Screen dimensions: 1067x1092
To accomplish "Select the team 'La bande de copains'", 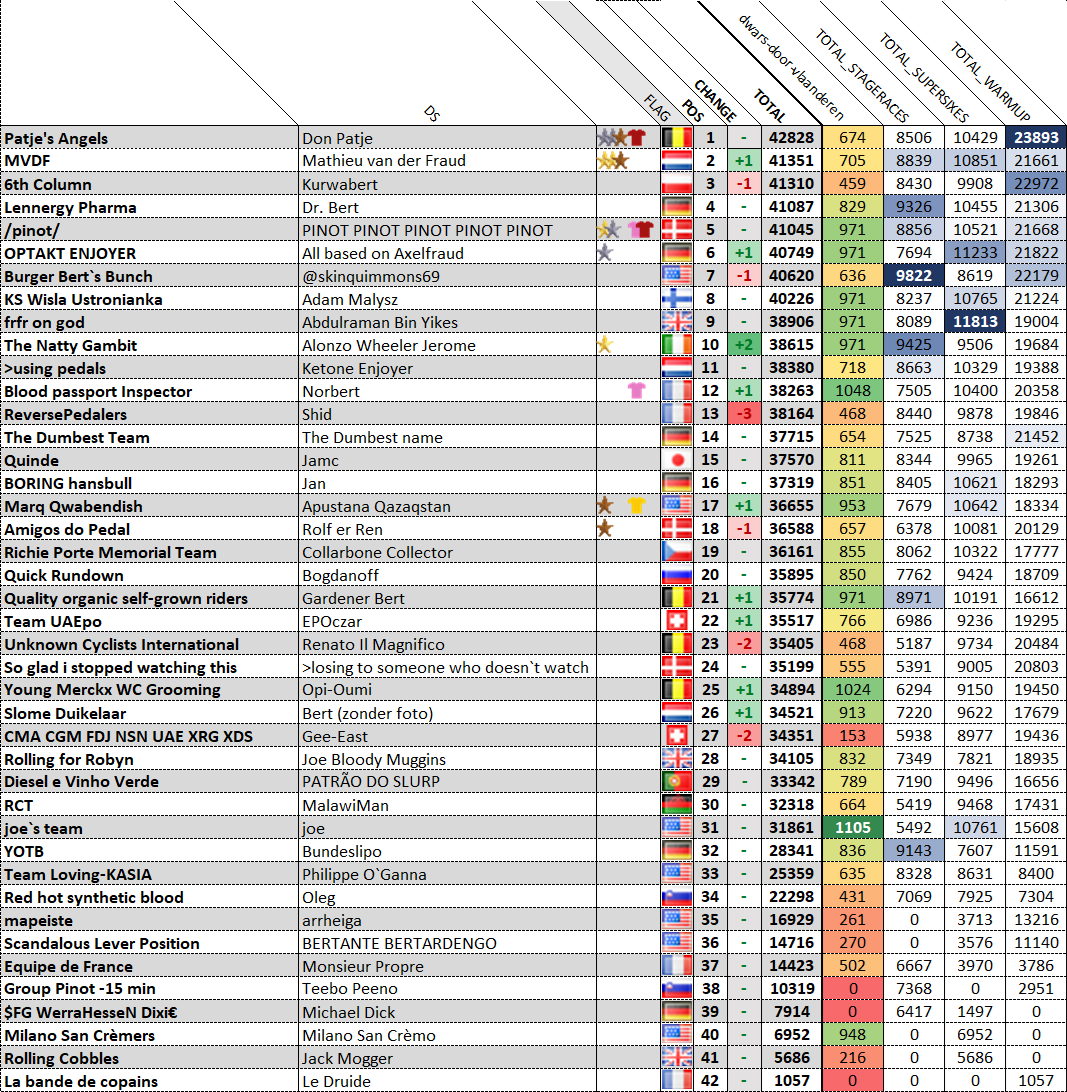I will (81, 1081).
